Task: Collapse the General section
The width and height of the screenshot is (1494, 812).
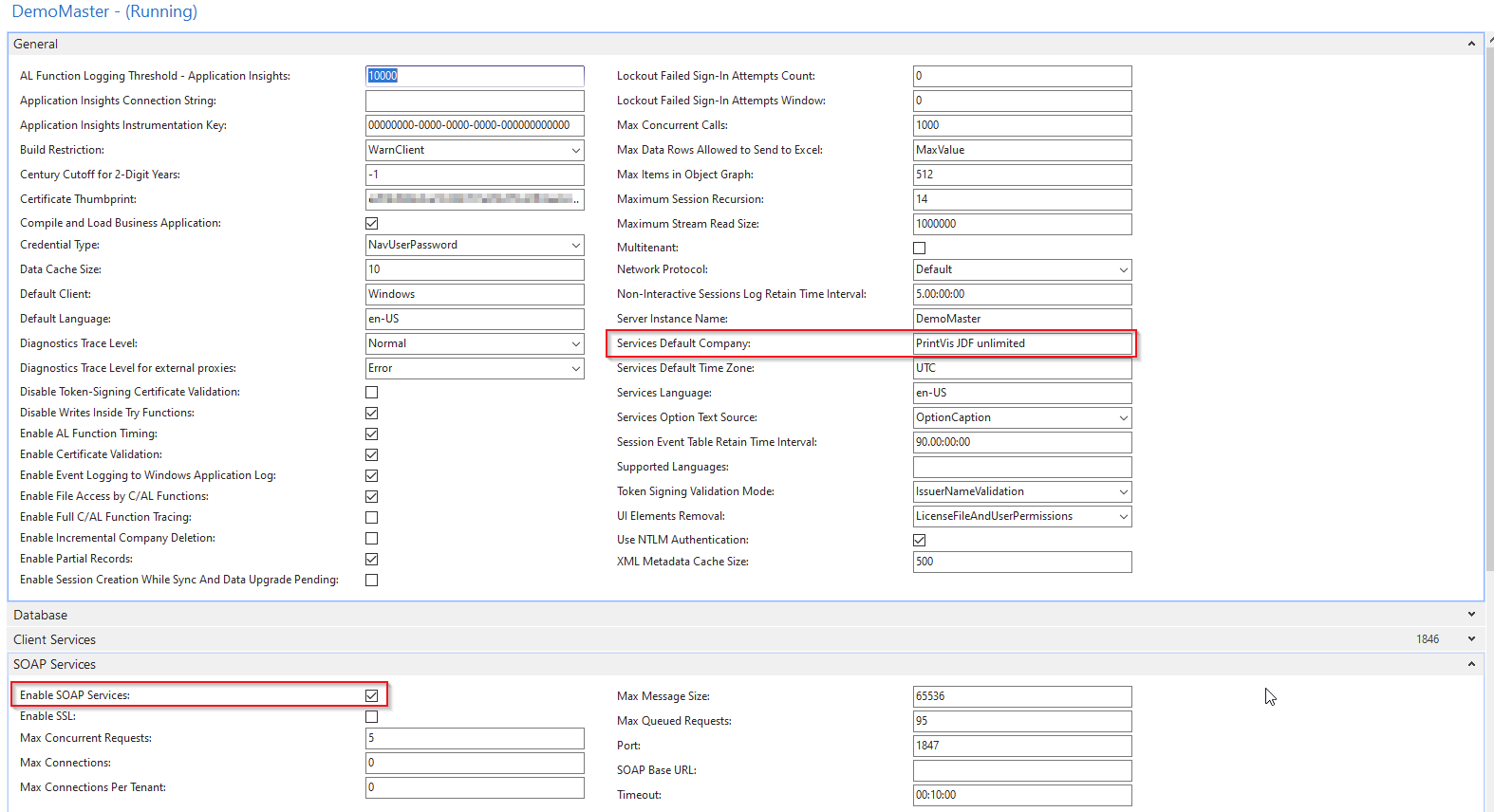Action: (x=1471, y=44)
